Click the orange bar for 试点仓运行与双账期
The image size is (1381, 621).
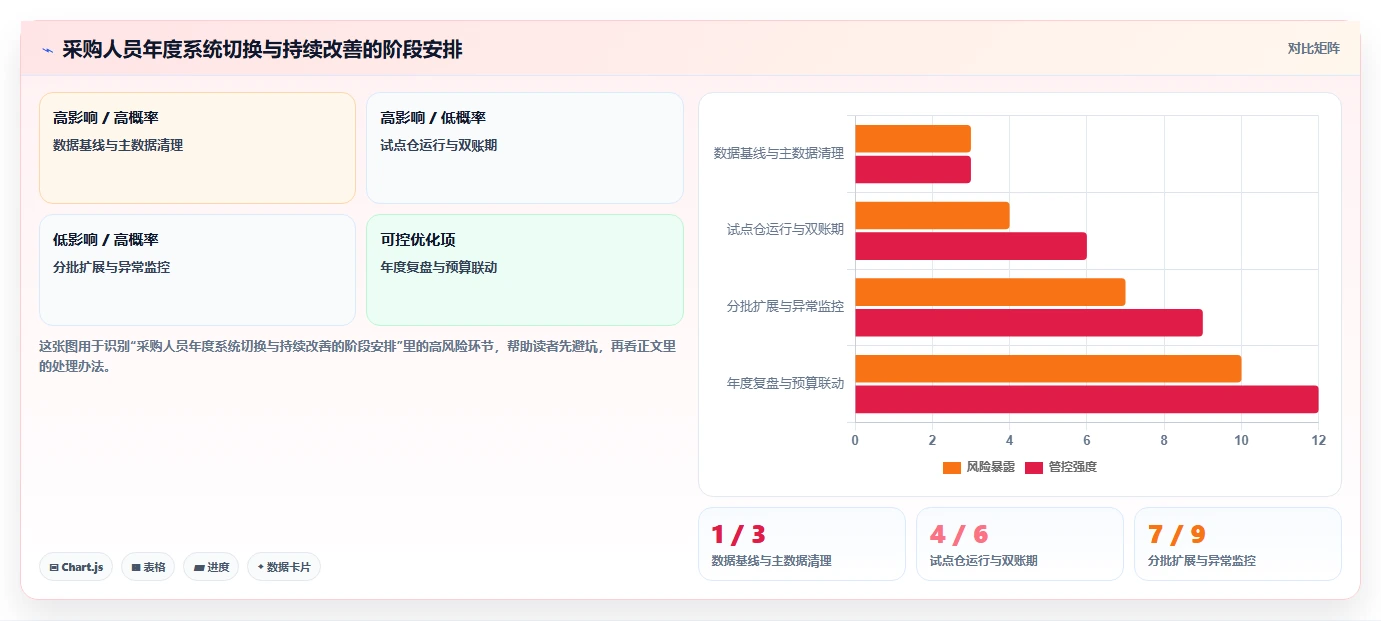[932, 215]
